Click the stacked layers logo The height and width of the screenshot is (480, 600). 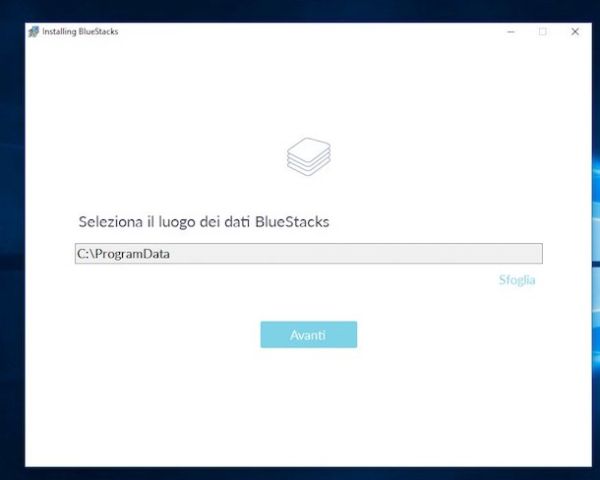[x=309, y=157]
